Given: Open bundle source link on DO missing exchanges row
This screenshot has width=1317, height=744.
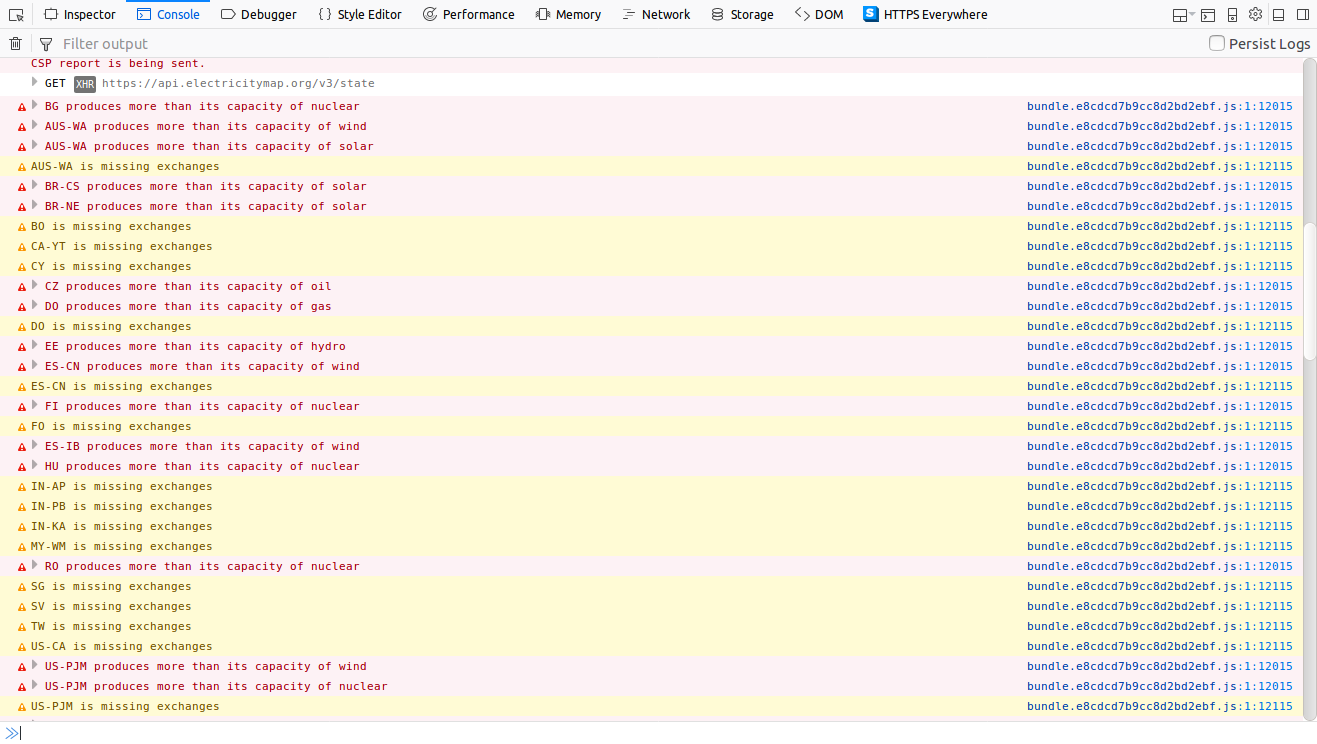Looking at the screenshot, I should (1159, 326).
